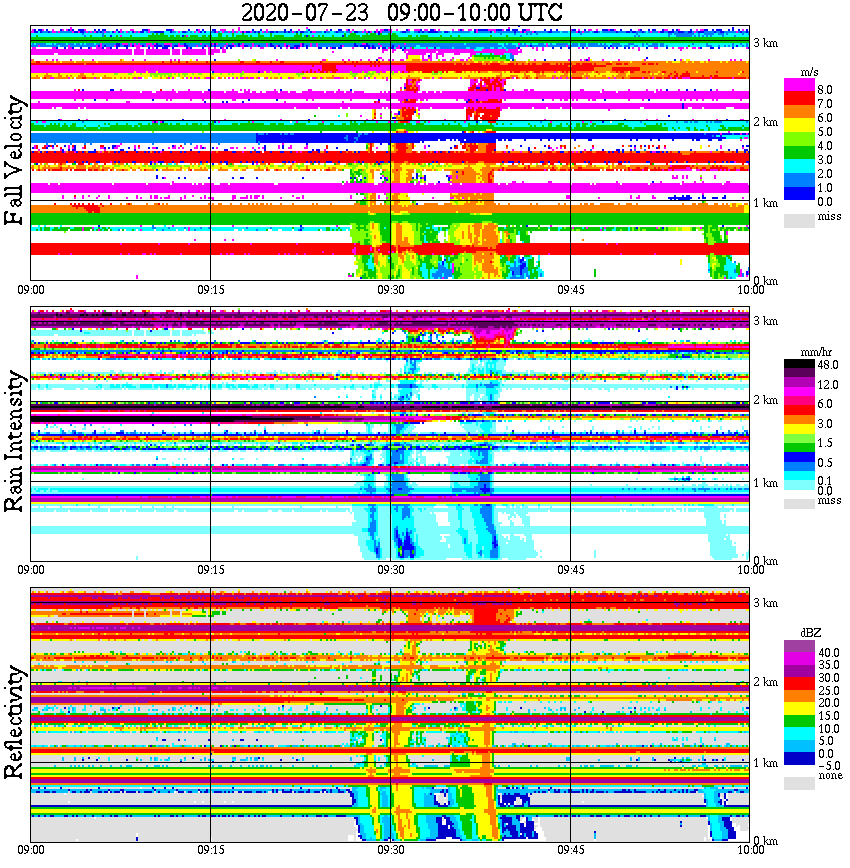Click the 3 km label of Fall Velocity panel
Viewport: 850px width, 868px height.
pyautogui.click(x=765, y=43)
